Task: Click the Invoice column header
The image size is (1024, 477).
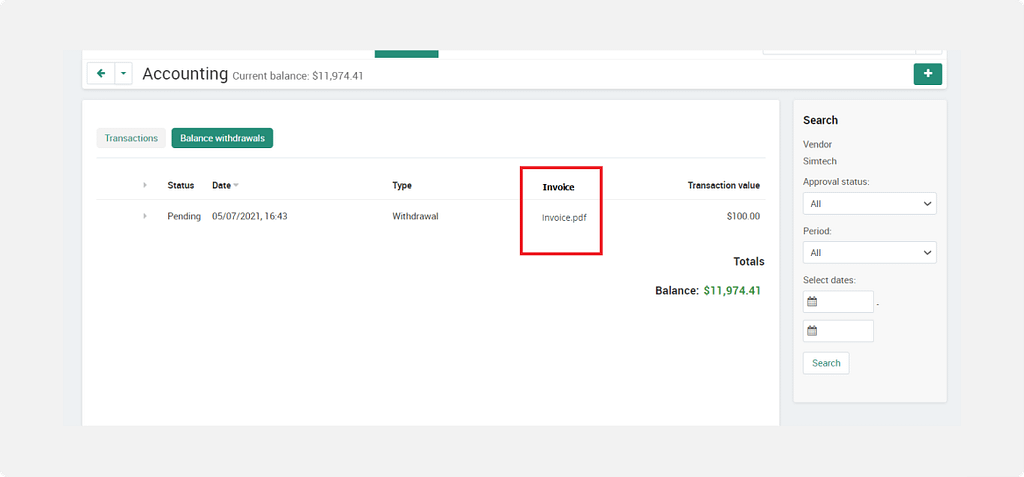Action: pyautogui.click(x=558, y=187)
